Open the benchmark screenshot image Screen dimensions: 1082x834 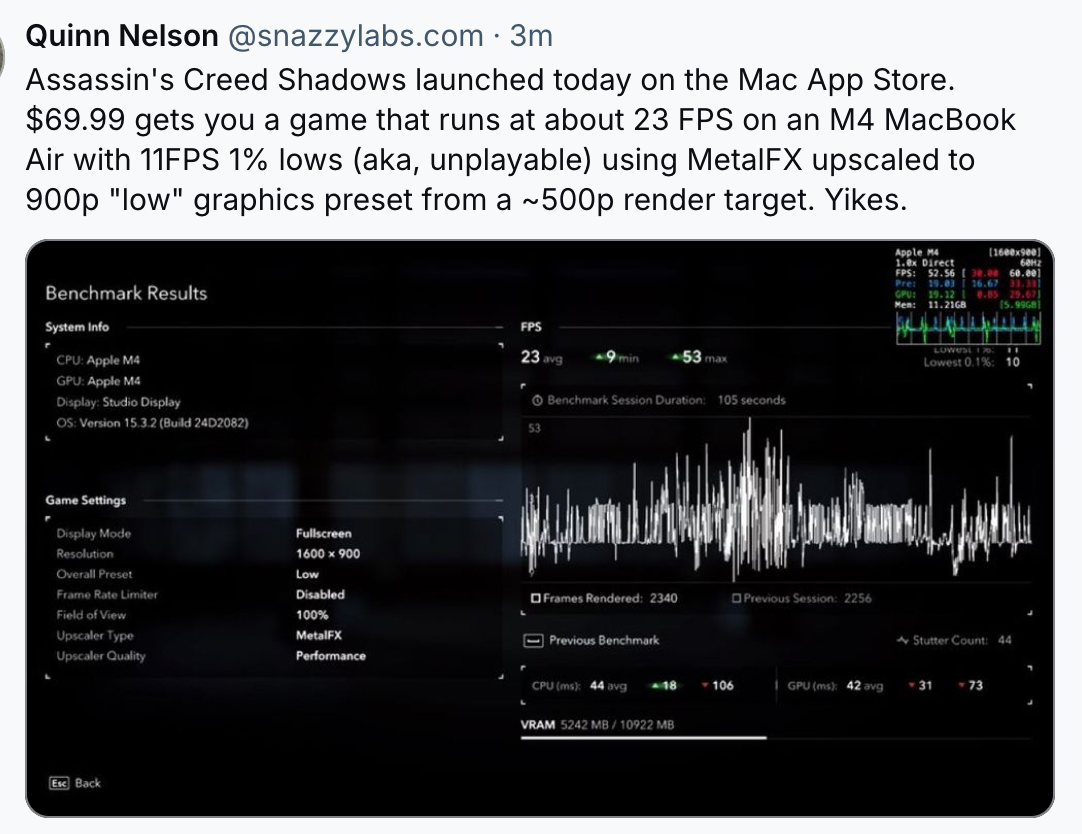[x=540, y=528]
